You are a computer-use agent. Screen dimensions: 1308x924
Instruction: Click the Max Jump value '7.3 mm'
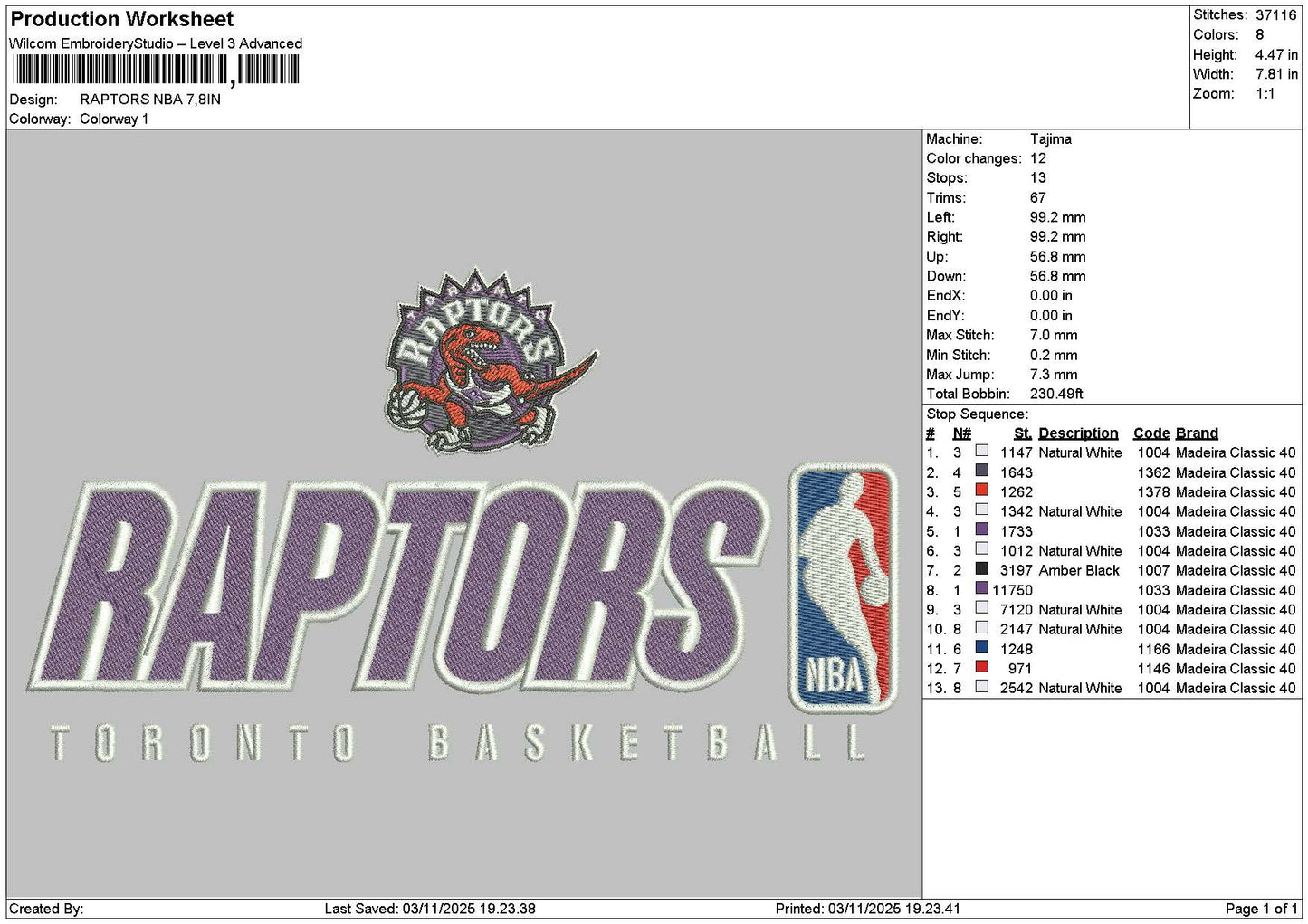pos(1054,375)
